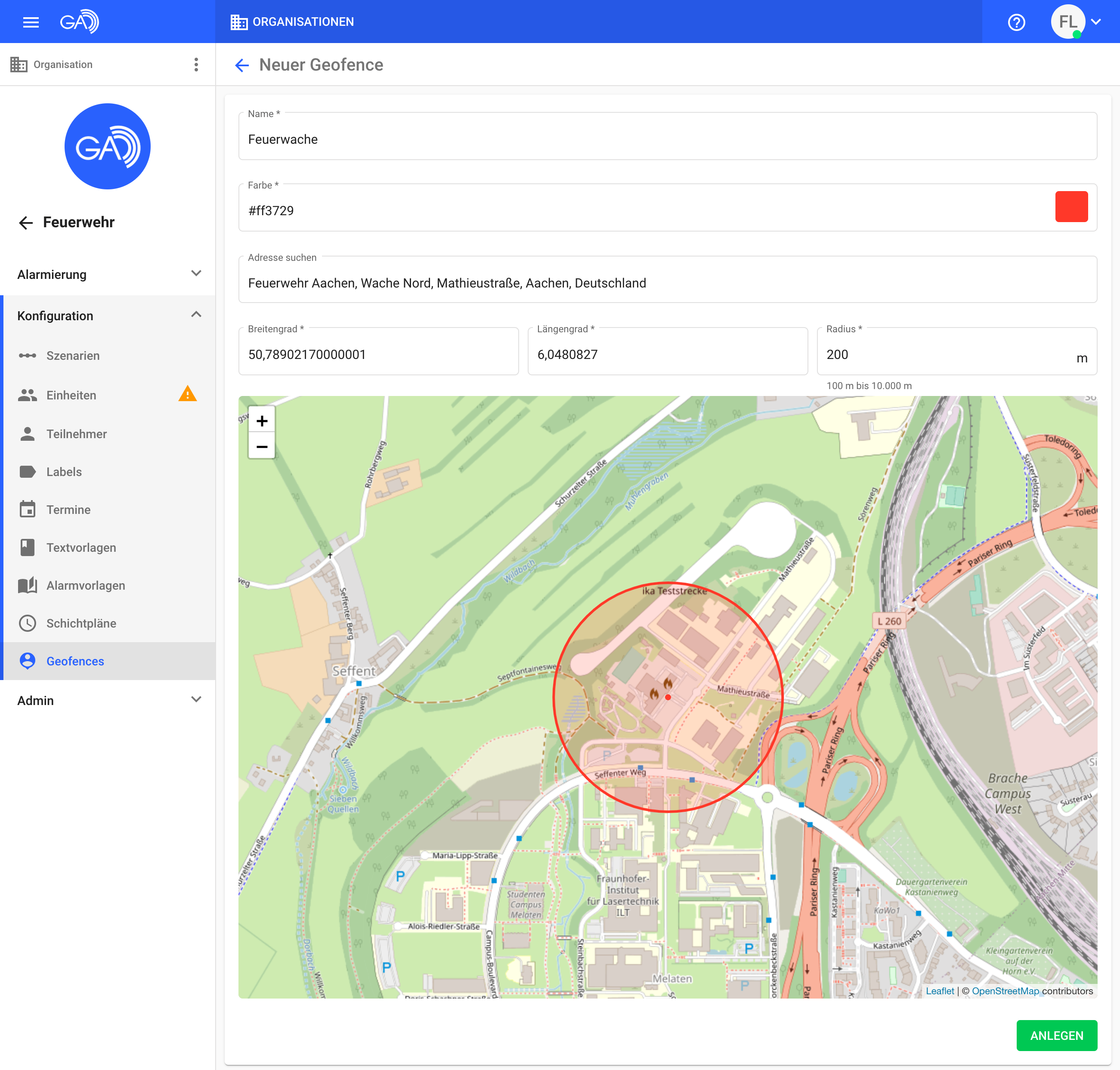
Task: Open Szenarien in the sidebar
Action: (x=72, y=356)
